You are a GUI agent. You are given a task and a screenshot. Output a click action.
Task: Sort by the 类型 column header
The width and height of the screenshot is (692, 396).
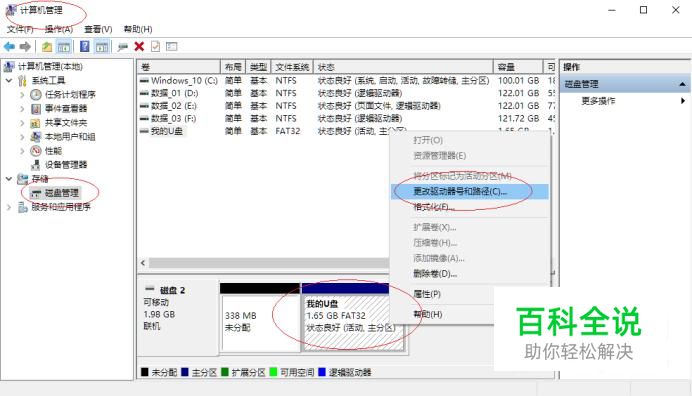pyautogui.click(x=258, y=67)
